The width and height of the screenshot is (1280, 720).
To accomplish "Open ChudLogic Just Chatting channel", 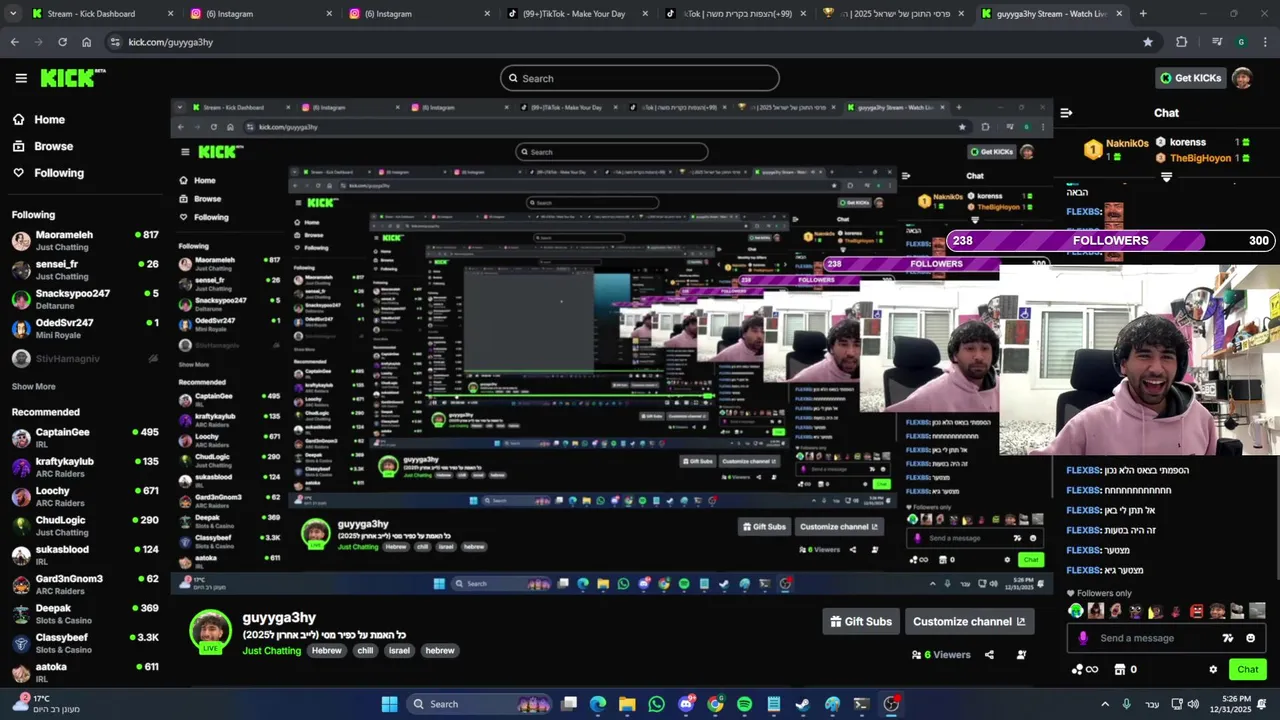I will point(85,526).
